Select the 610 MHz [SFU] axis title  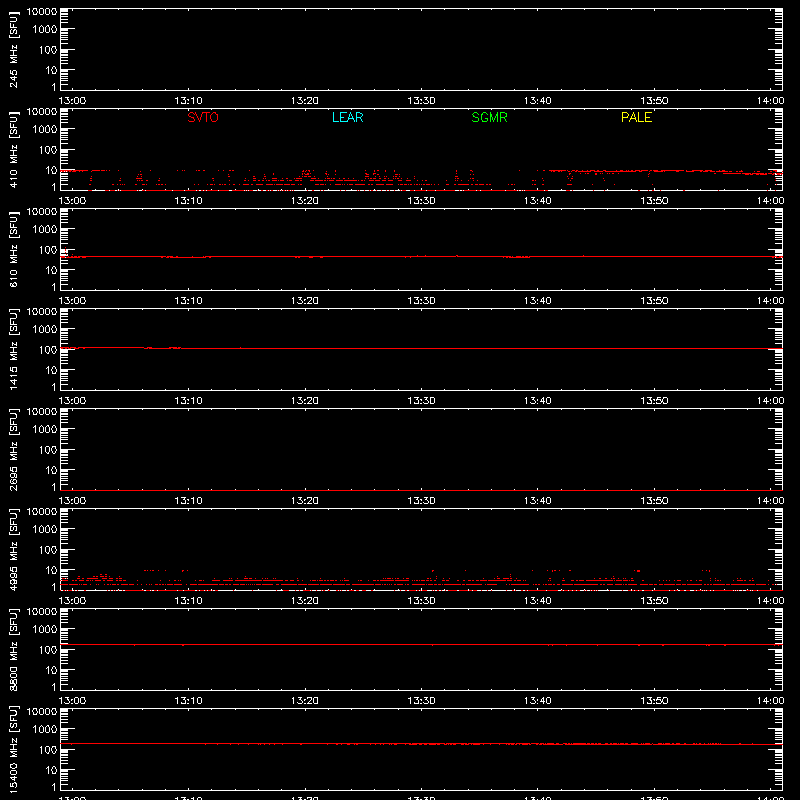[13, 249]
